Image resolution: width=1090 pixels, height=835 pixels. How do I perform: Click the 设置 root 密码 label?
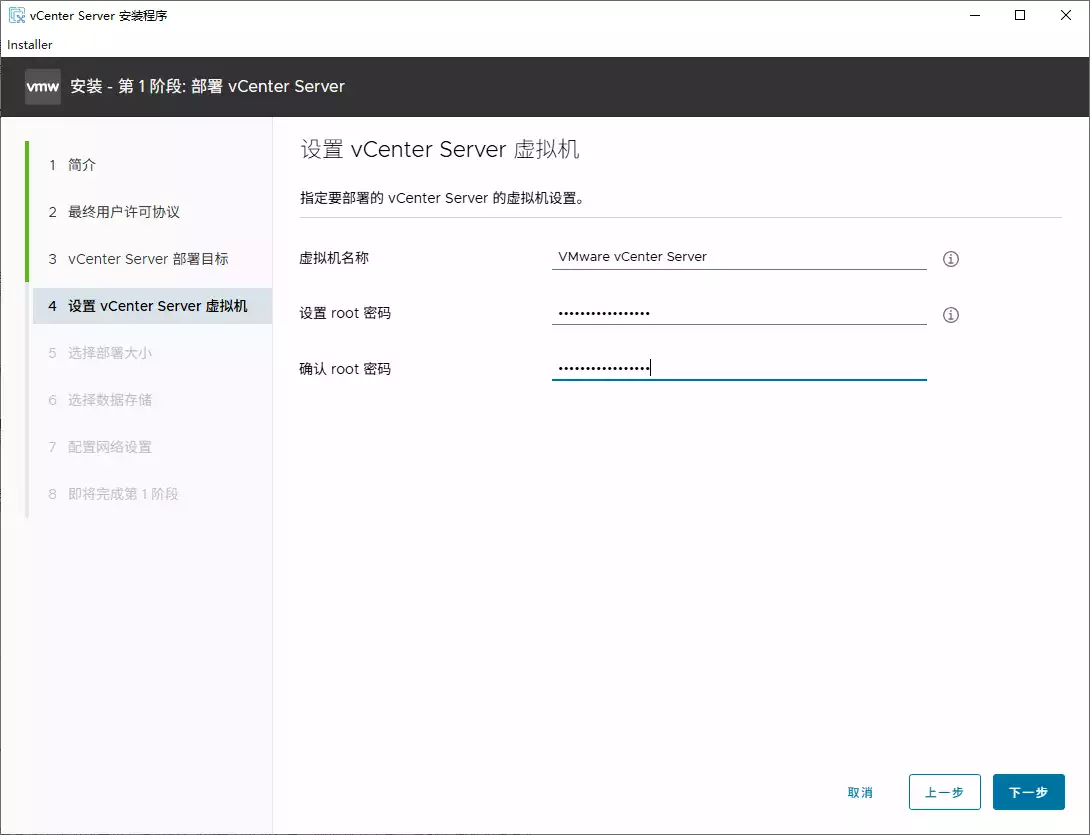click(345, 314)
